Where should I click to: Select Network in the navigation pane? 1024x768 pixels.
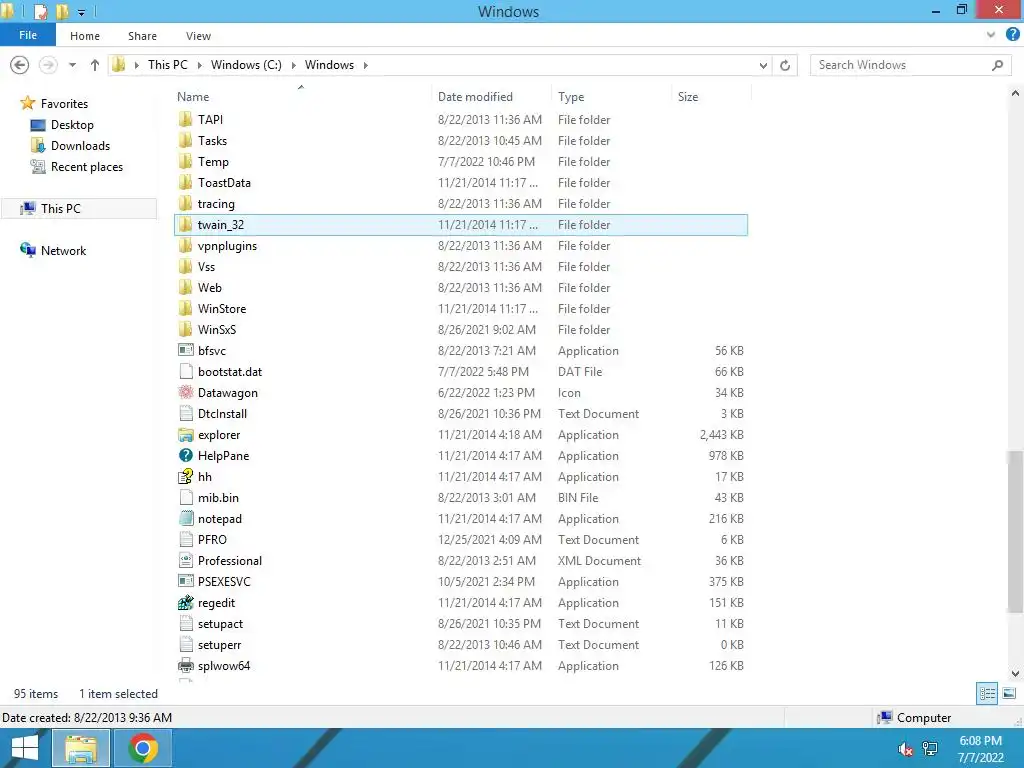click(63, 251)
